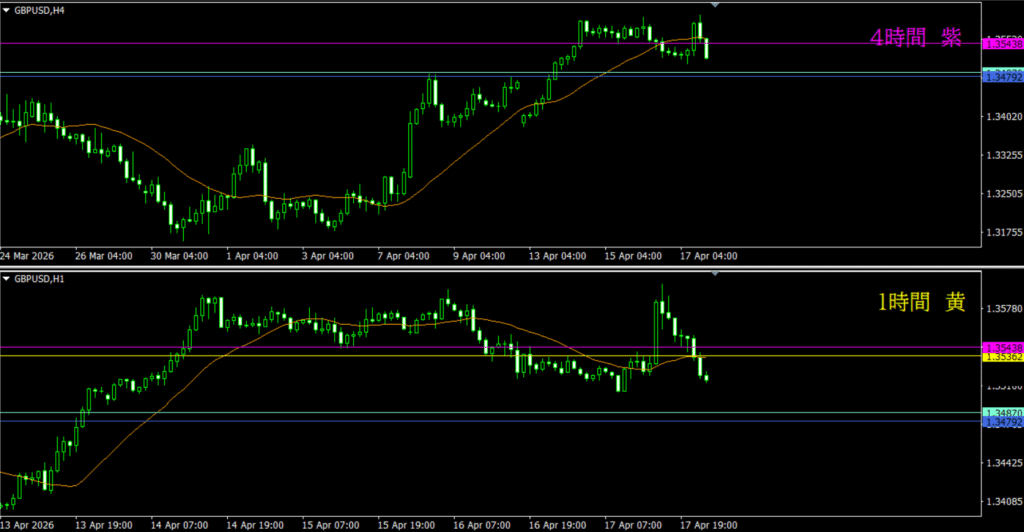Select the GBPUSD,H4 chart title

pyautogui.click(x=41, y=8)
